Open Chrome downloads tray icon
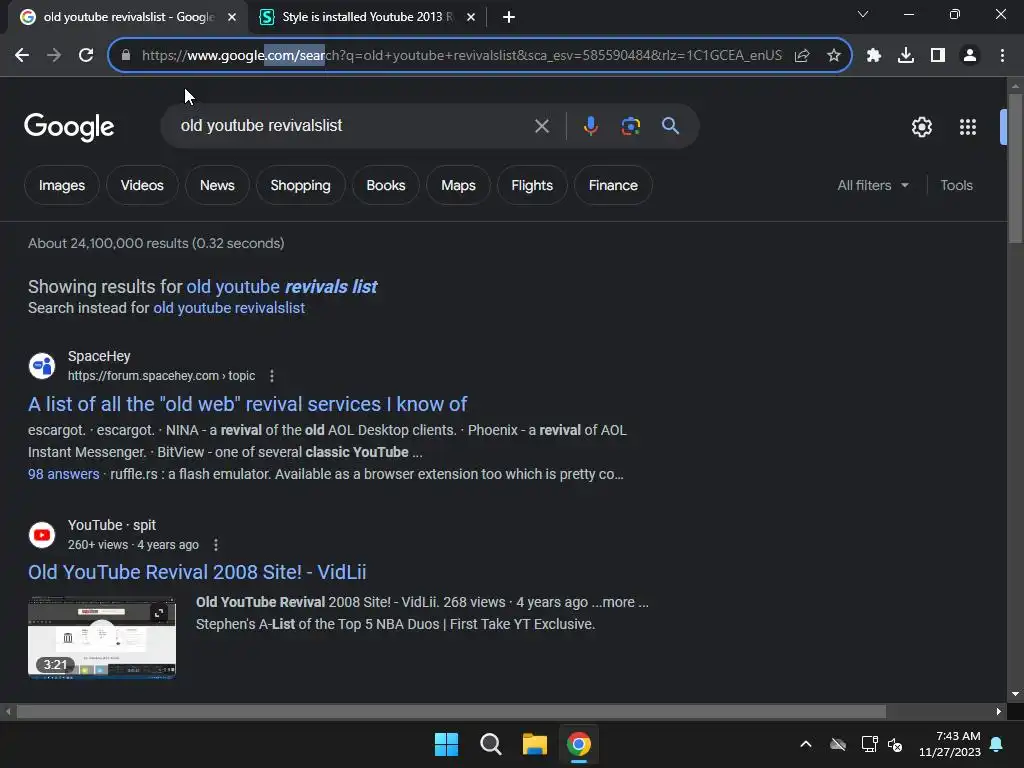 [x=906, y=56]
